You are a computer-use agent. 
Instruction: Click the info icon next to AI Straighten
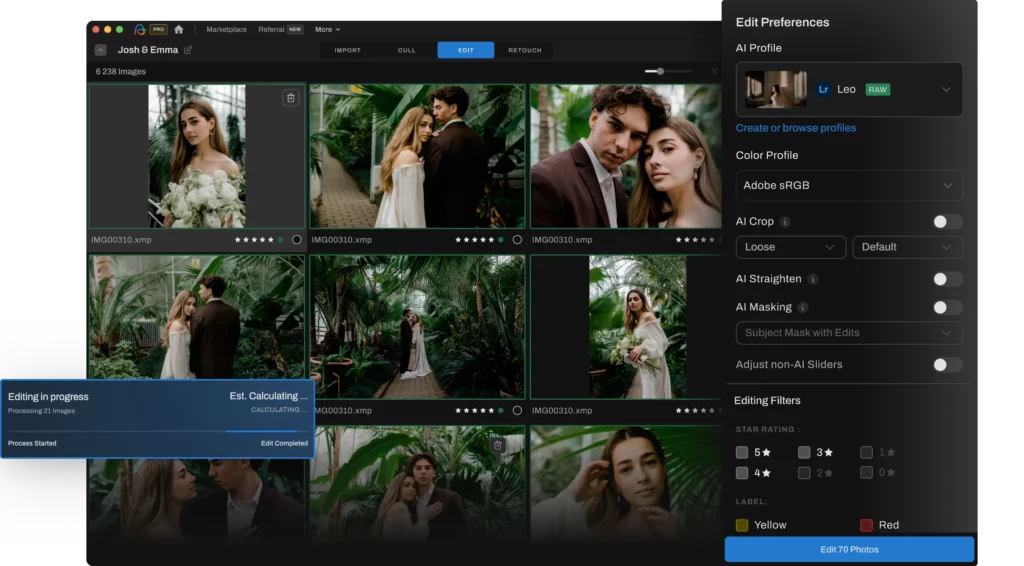point(812,279)
